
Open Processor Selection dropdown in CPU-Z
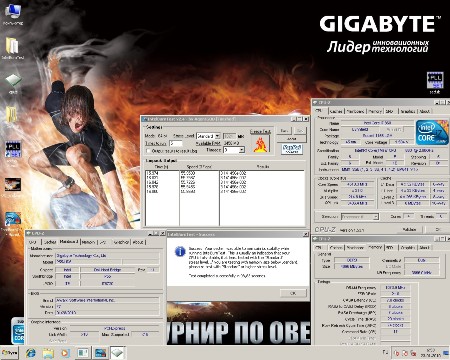point(360,217)
